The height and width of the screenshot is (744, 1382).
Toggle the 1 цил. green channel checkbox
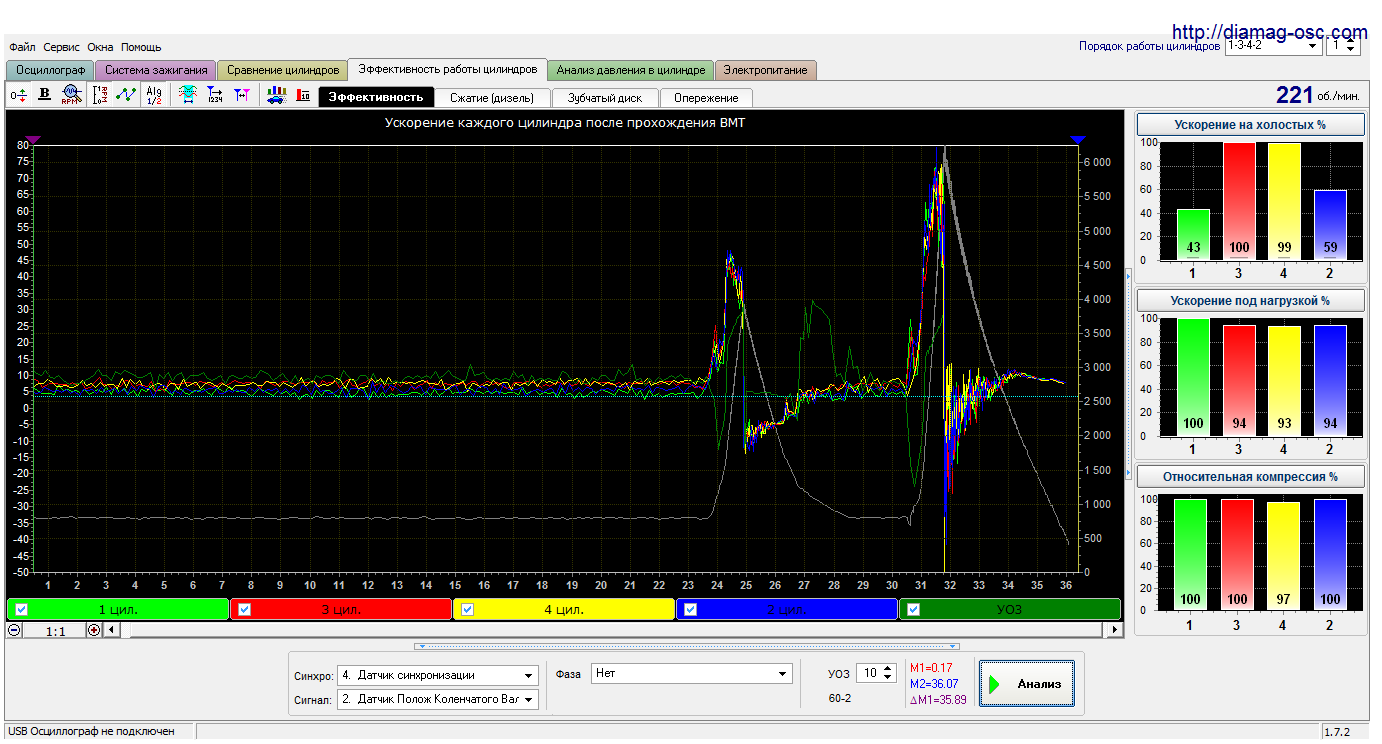[21, 609]
